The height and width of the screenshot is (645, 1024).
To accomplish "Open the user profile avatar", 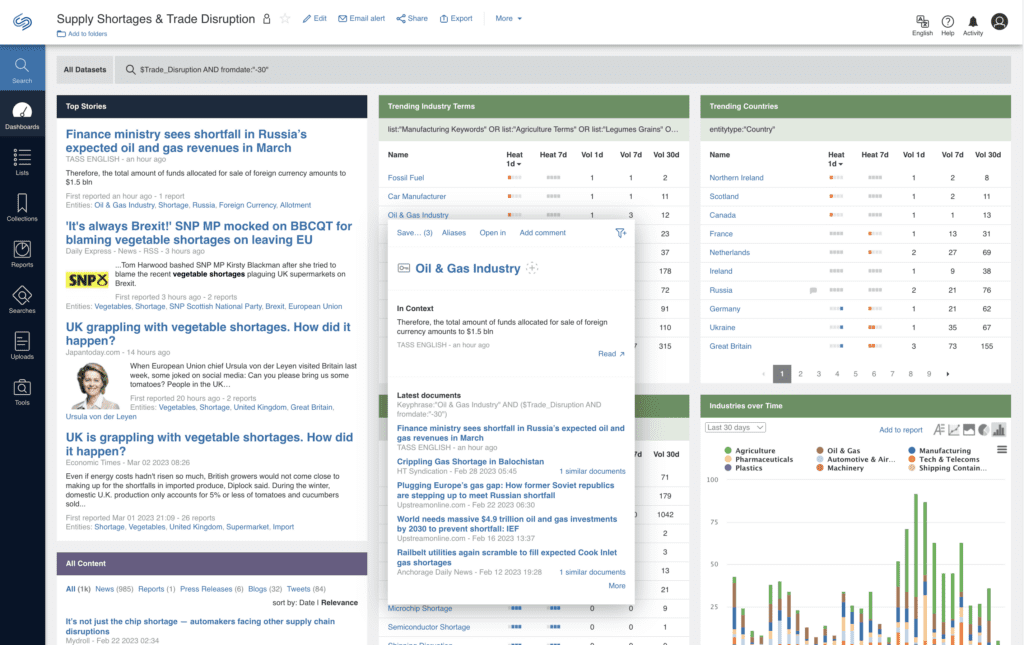I will (999, 22).
